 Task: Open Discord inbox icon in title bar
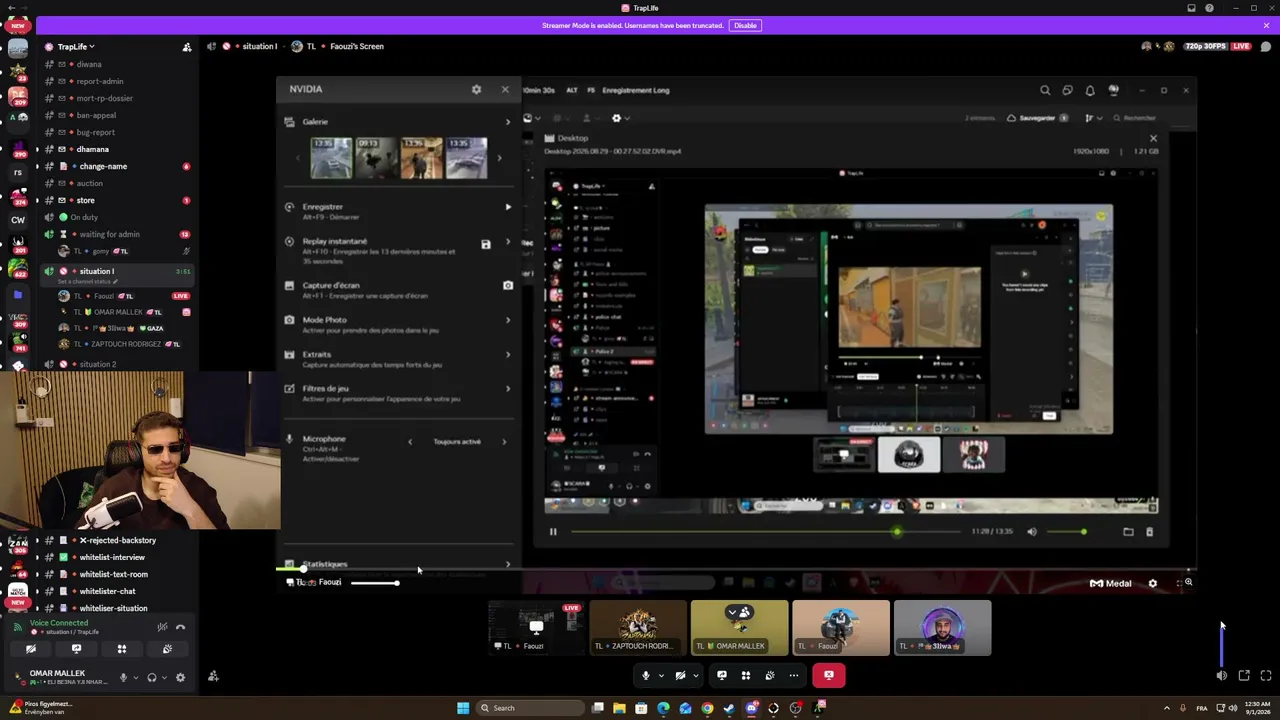(1191, 8)
